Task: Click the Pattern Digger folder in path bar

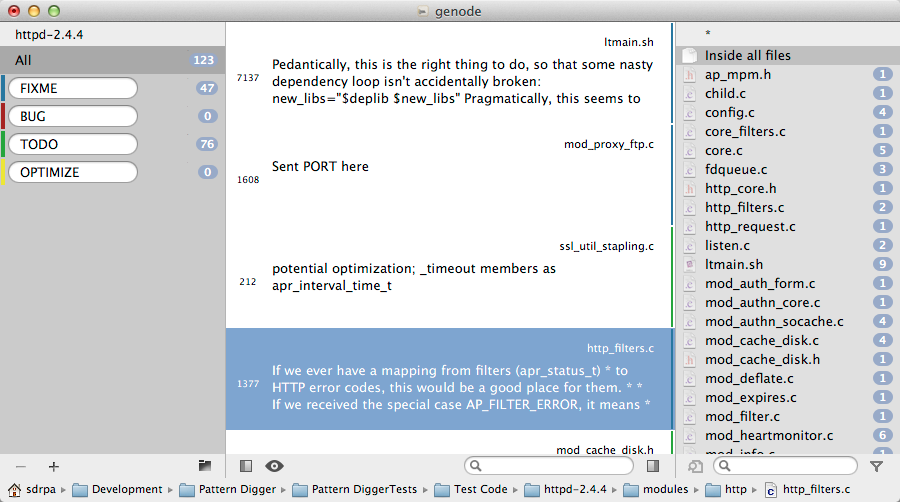Action: [x=227, y=489]
